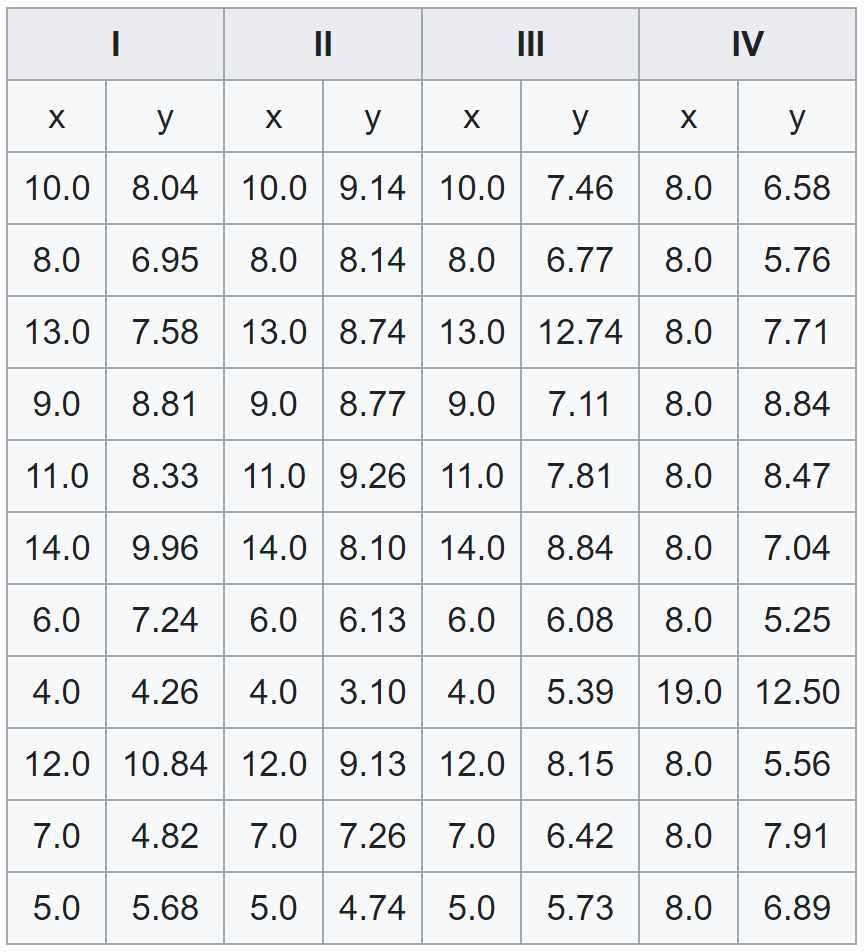This screenshot has height=952, width=866.
Task: Select the cell showing 6.89
Action: click(797, 908)
